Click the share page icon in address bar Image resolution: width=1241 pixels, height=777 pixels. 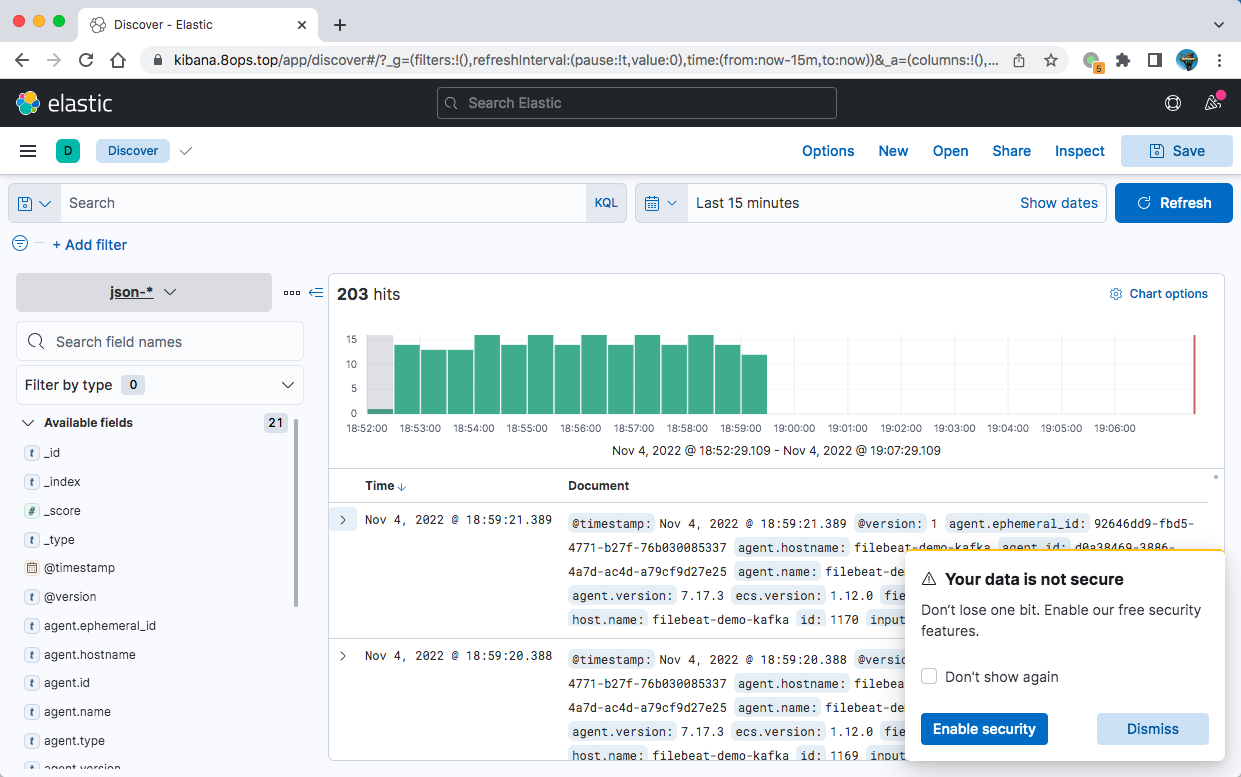pyautogui.click(x=1019, y=60)
